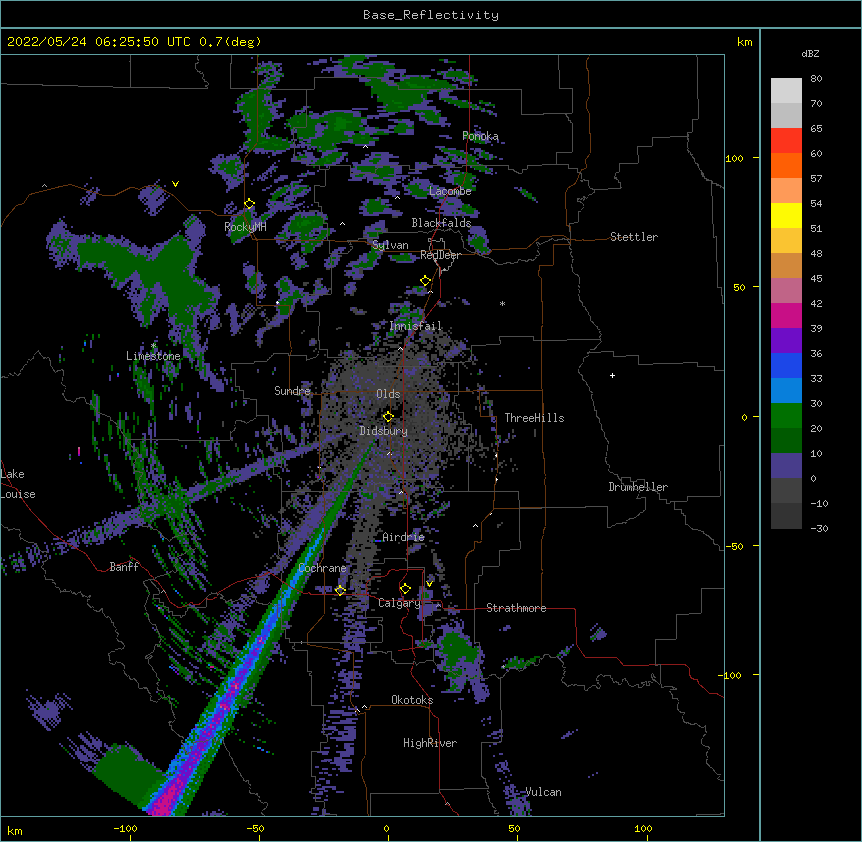Click the Didsbury city label
862x842 pixels.
point(384,431)
